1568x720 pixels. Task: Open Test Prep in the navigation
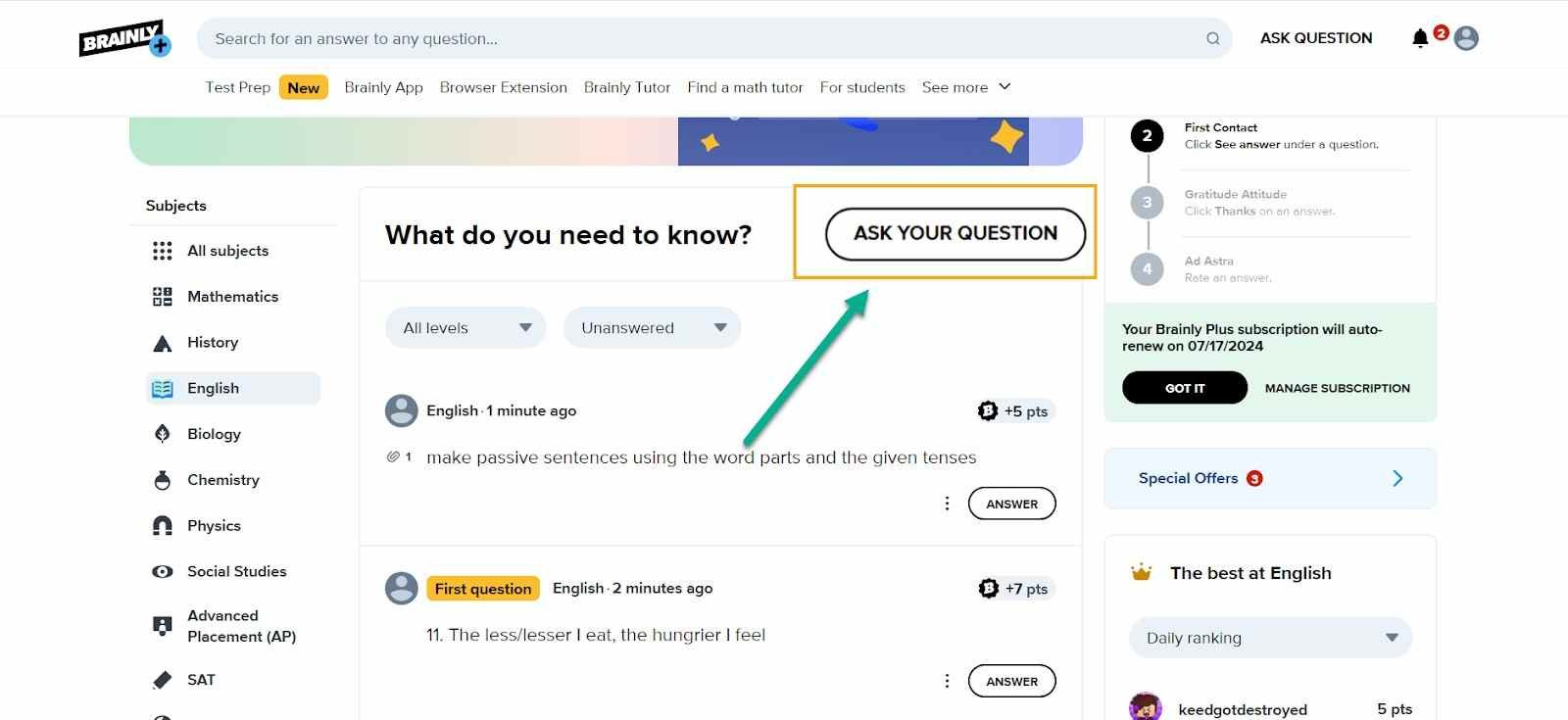coord(238,87)
